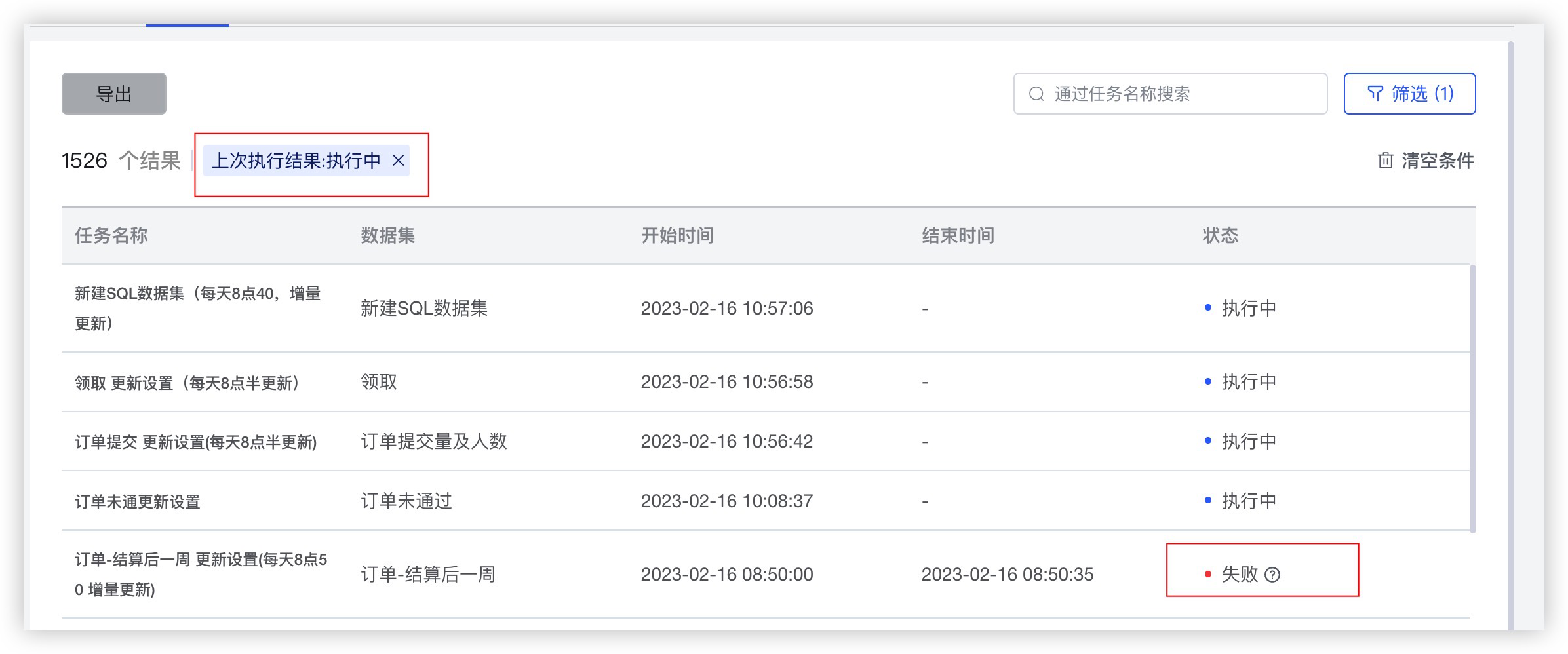Click dataset cell 新建SQL数据集
The height and width of the screenshot is (654, 1568).
click(424, 309)
